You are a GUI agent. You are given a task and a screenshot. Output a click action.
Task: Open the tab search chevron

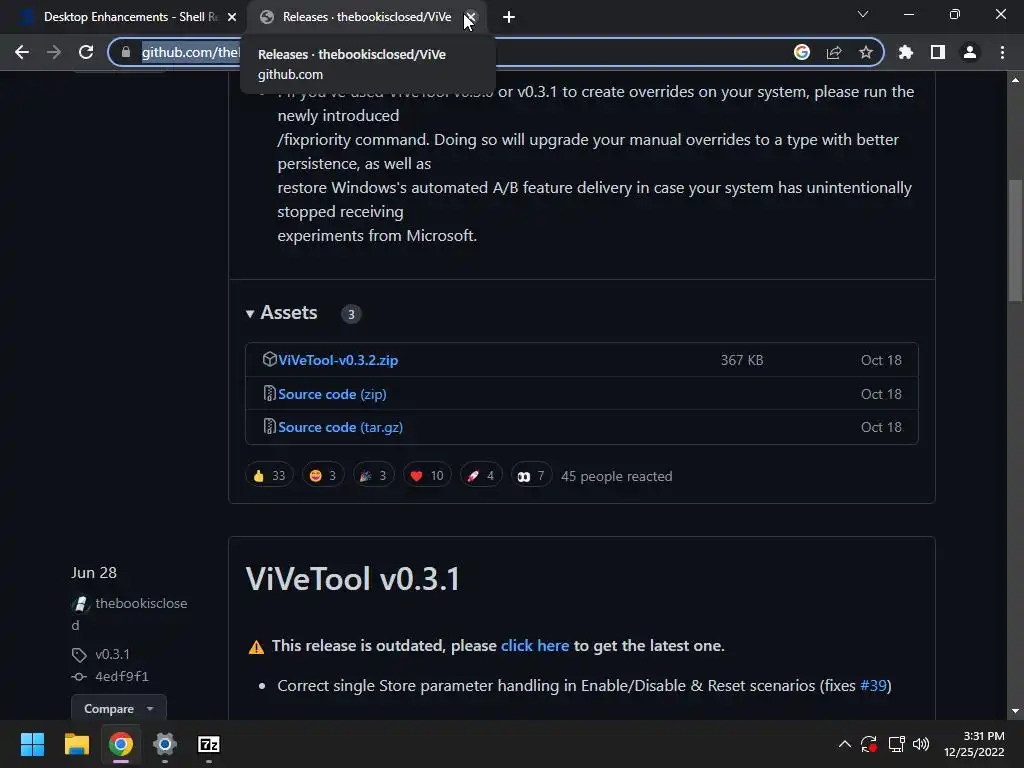pyautogui.click(x=863, y=14)
